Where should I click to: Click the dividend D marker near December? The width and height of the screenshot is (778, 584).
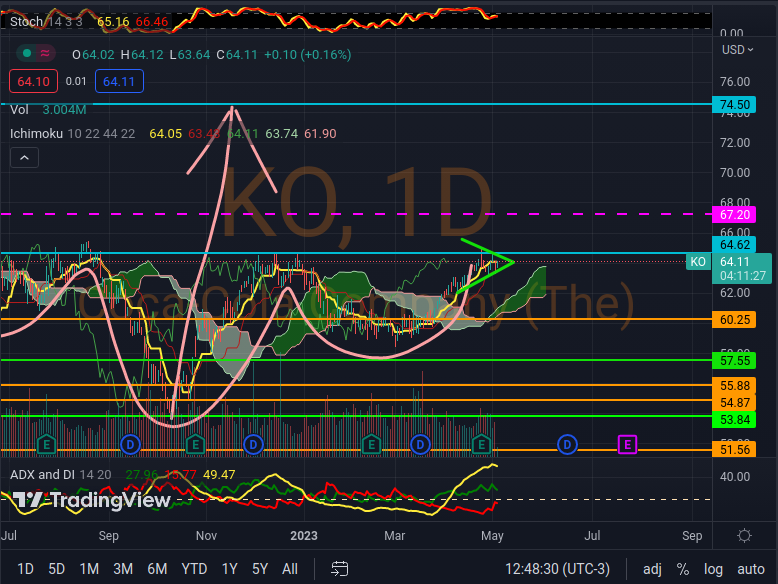[253, 445]
